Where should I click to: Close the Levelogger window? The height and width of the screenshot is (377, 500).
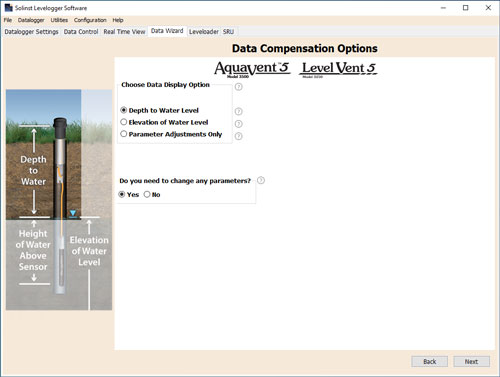tap(488, 8)
